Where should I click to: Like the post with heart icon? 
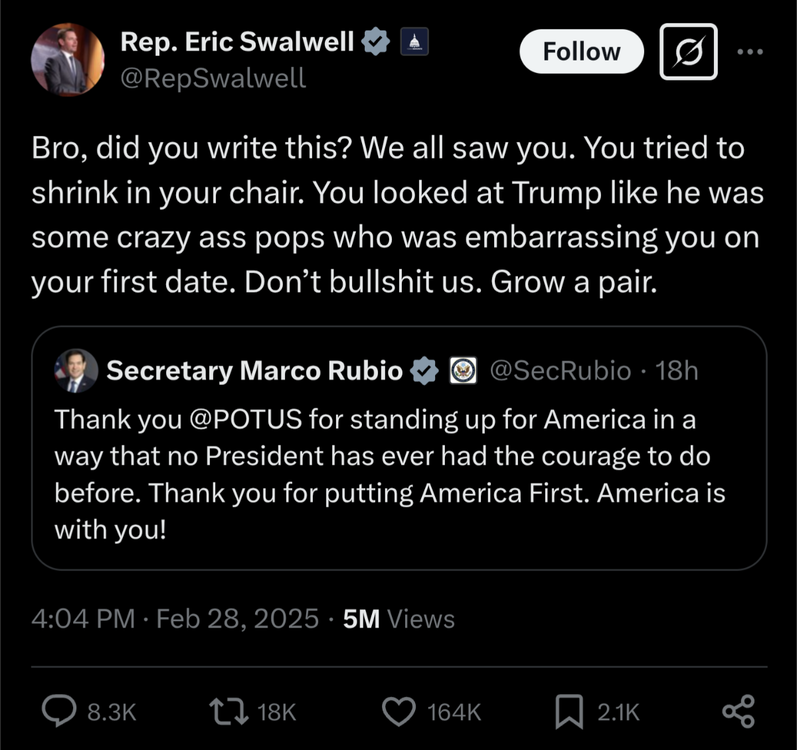tap(398, 711)
